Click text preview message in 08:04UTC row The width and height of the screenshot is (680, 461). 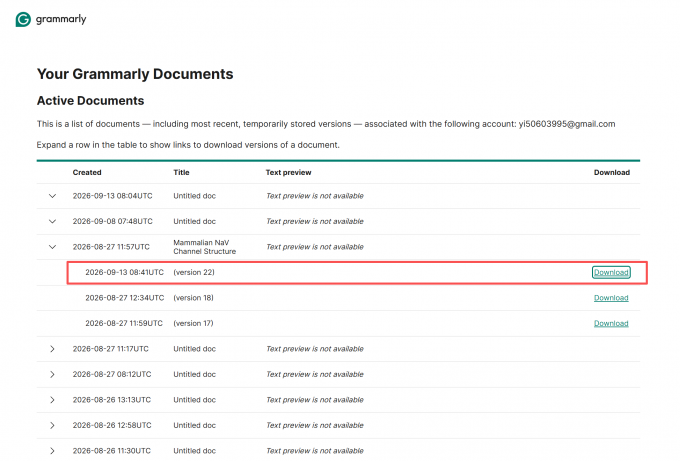point(315,196)
